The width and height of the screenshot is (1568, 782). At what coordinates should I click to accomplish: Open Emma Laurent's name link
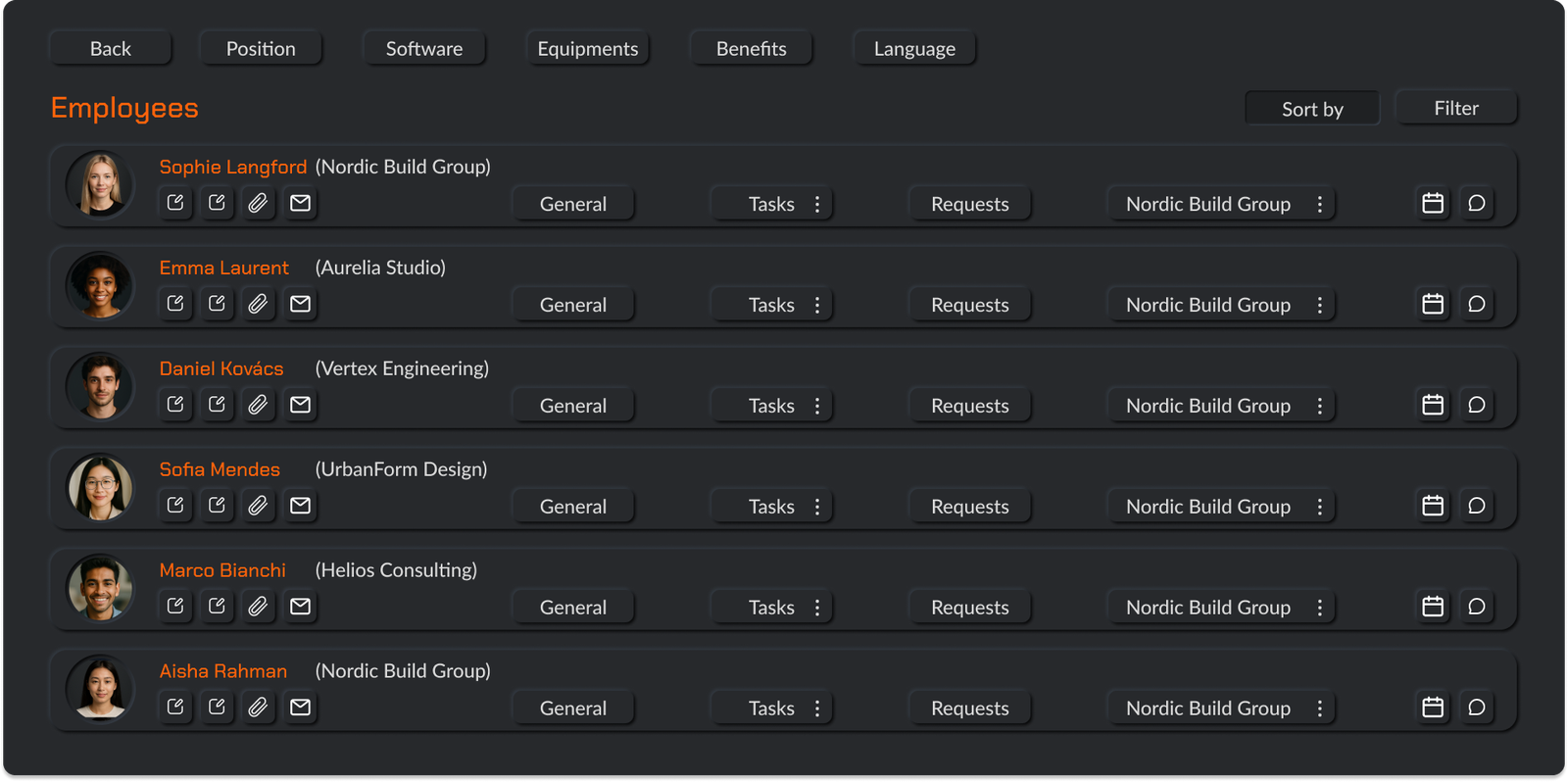click(x=224, y=268)
